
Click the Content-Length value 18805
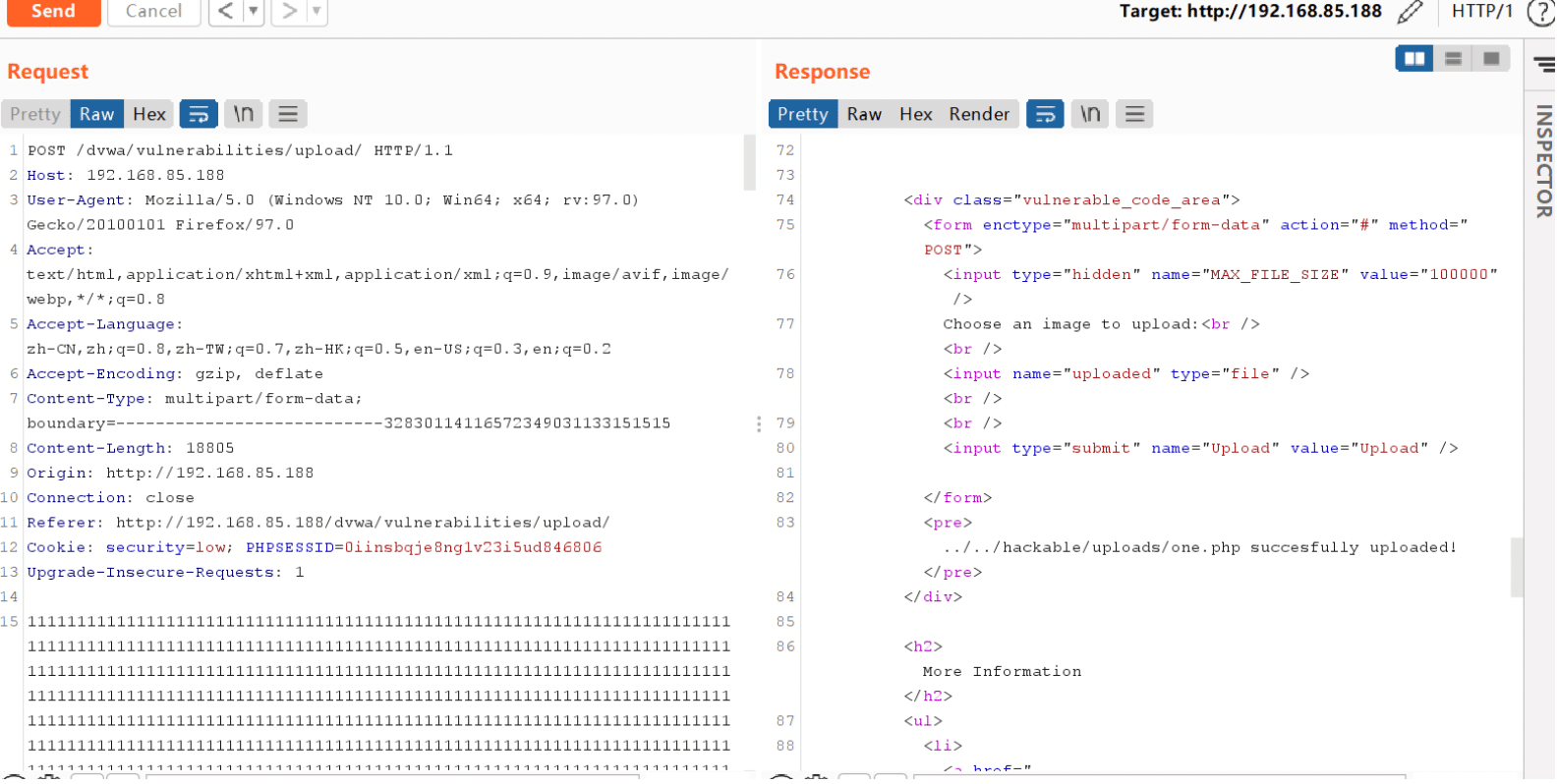point(209,448)
